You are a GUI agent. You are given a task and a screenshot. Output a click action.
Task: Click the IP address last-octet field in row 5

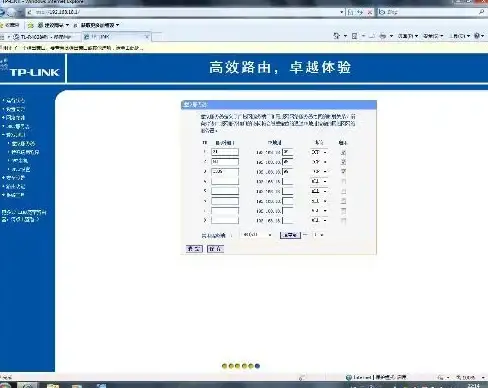click(x=288, y=191)
